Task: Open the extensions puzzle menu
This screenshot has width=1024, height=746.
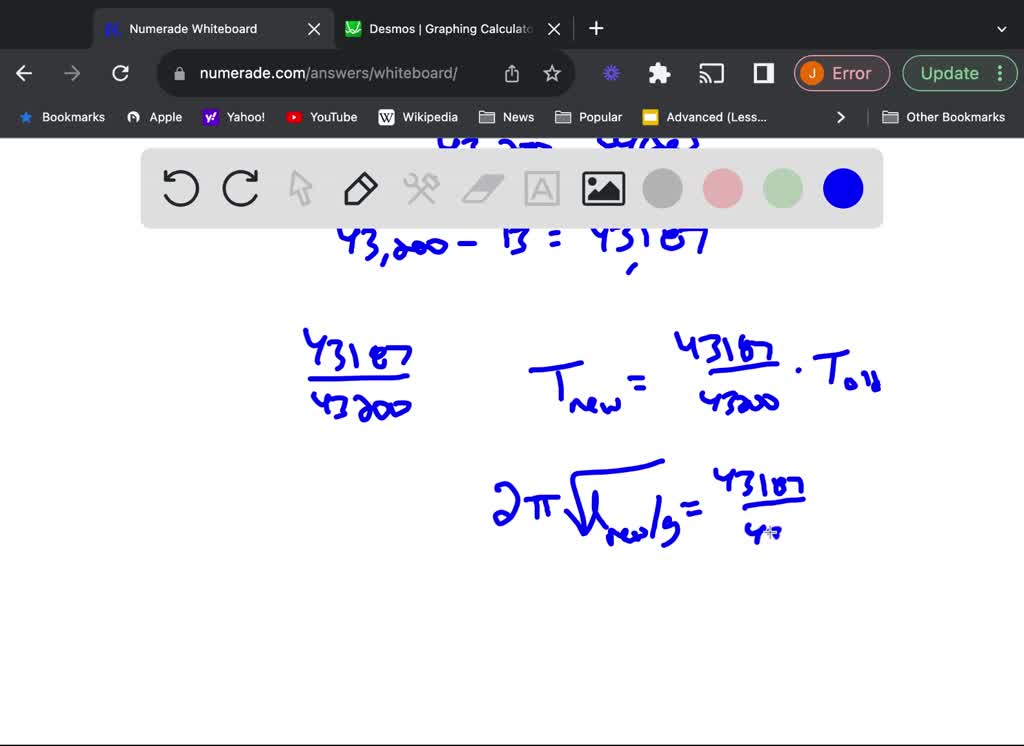Action: (x=660, y=73)
